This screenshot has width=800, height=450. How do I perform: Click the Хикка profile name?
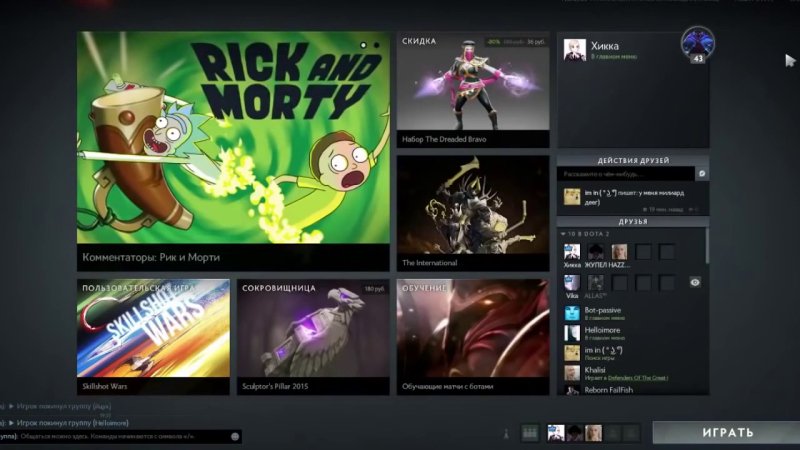coord(605,46)
